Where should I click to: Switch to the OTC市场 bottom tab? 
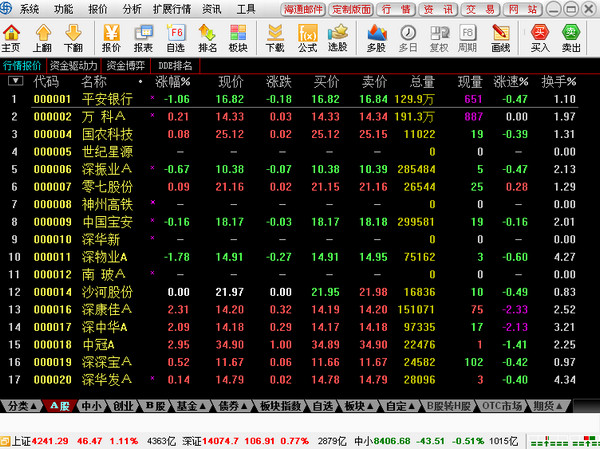502,406
